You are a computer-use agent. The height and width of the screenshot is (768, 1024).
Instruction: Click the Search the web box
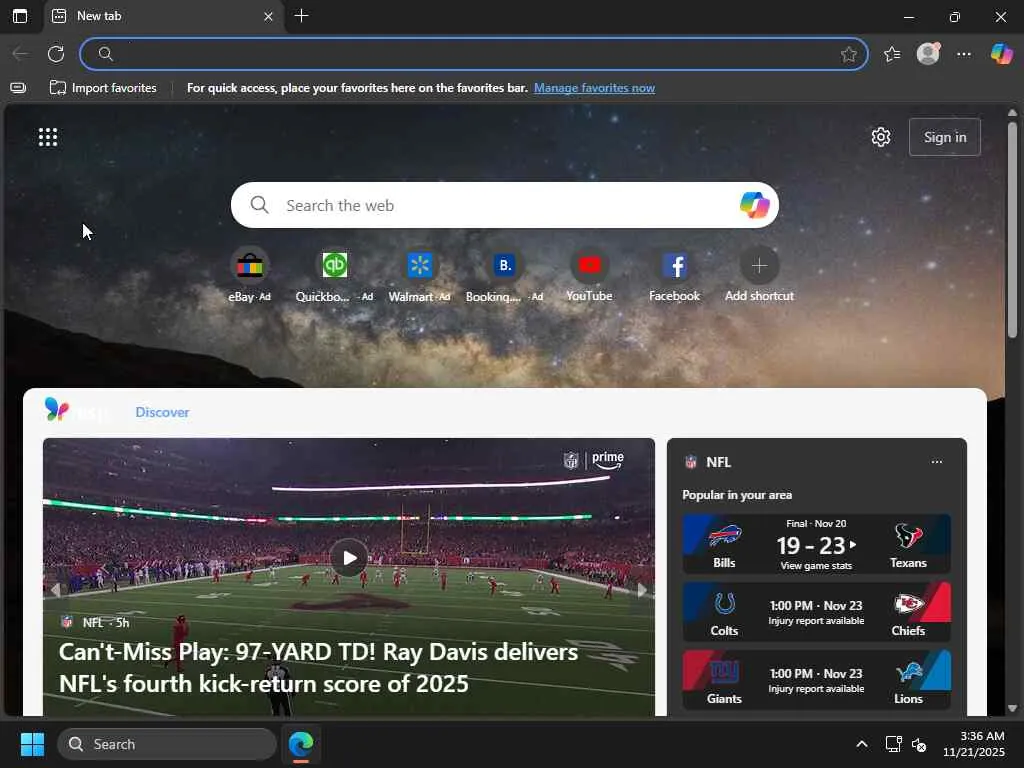pyautogui.click(x=504, y=205)
